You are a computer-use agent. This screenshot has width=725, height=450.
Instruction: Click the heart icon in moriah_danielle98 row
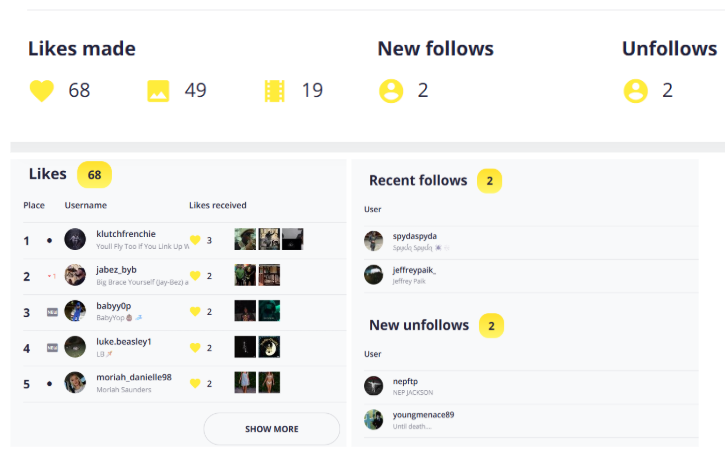coord(196,383)
